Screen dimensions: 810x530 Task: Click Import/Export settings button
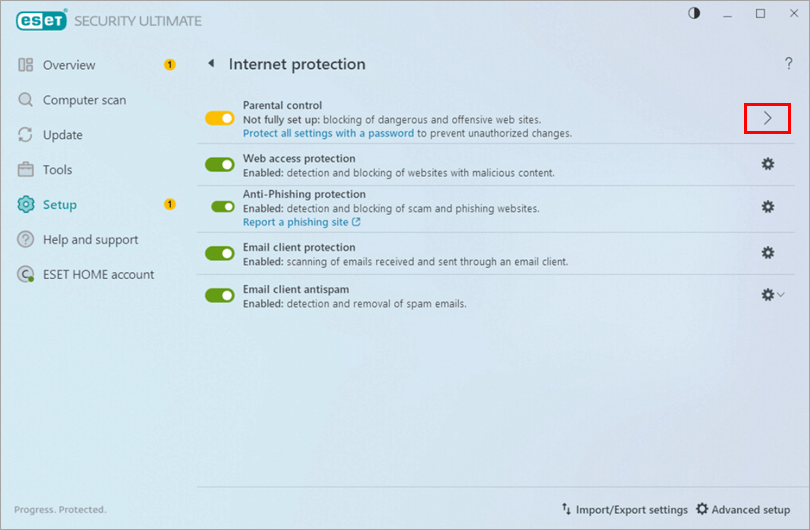[x=624, y=510]
